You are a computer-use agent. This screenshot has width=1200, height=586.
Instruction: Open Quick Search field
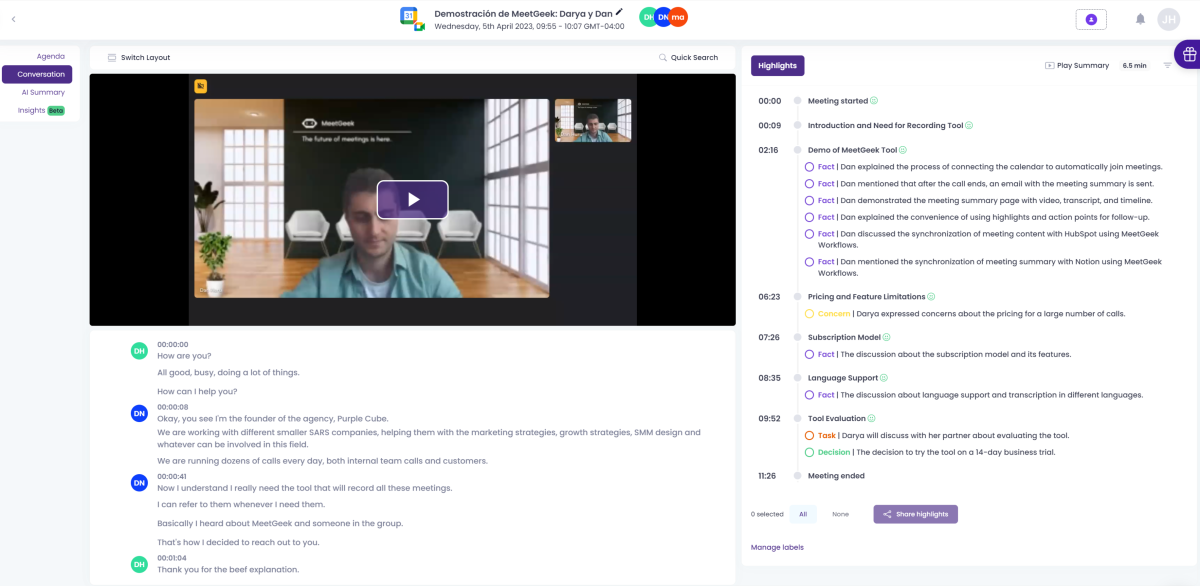coord(689,58)
